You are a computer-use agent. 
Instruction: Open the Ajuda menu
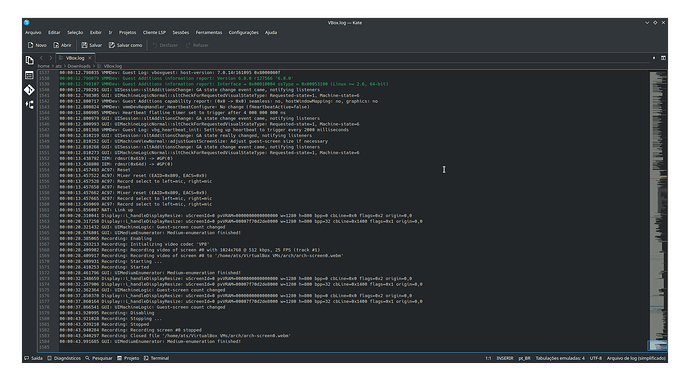point(271,32)
